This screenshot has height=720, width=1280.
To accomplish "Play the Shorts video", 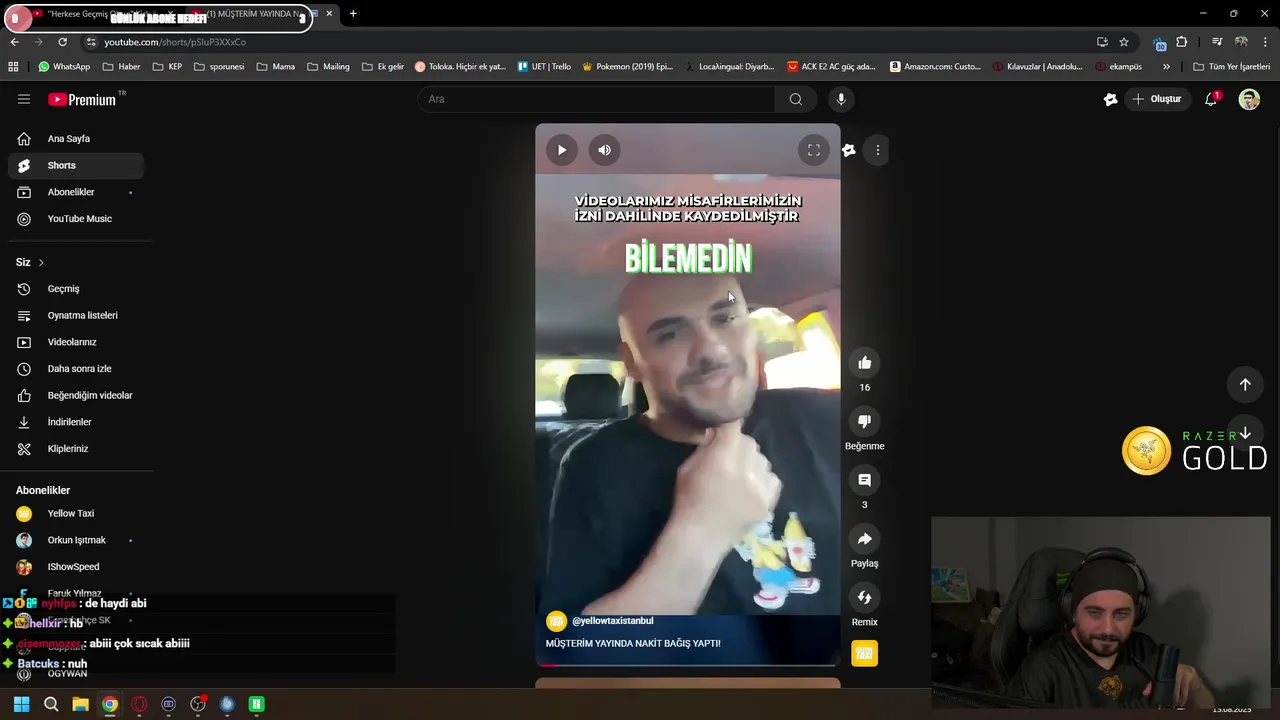I will (x=562, y=150).
